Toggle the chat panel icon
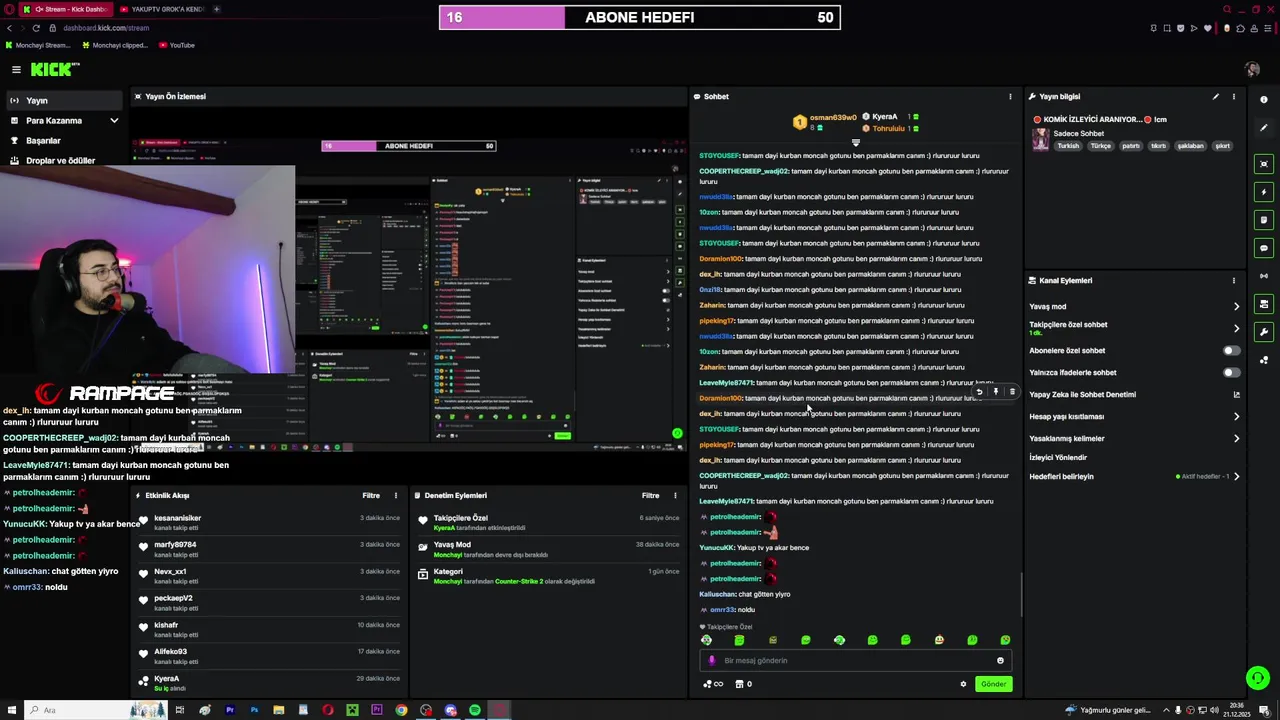 point(1264,248)
